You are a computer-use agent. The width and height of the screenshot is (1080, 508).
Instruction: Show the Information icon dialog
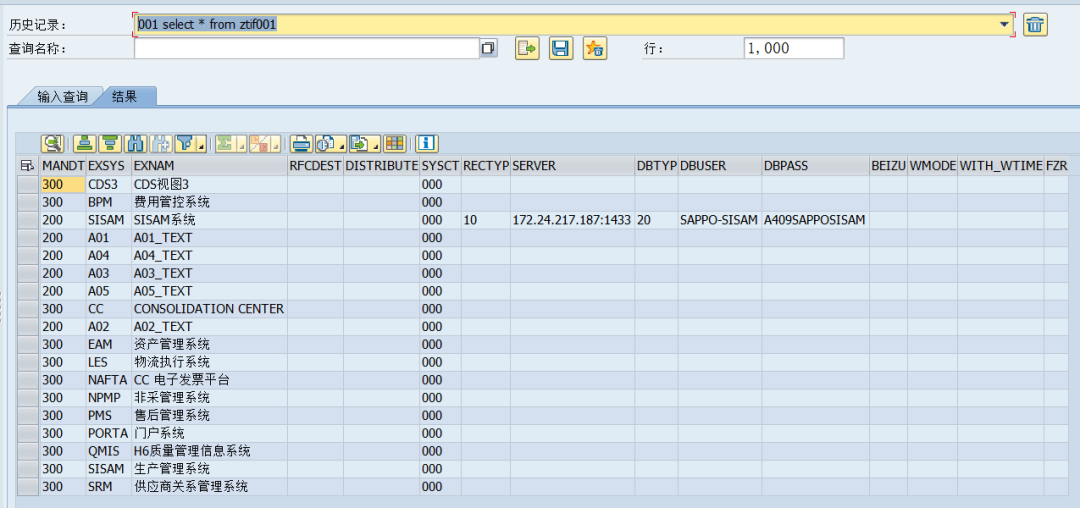point(427,143)
